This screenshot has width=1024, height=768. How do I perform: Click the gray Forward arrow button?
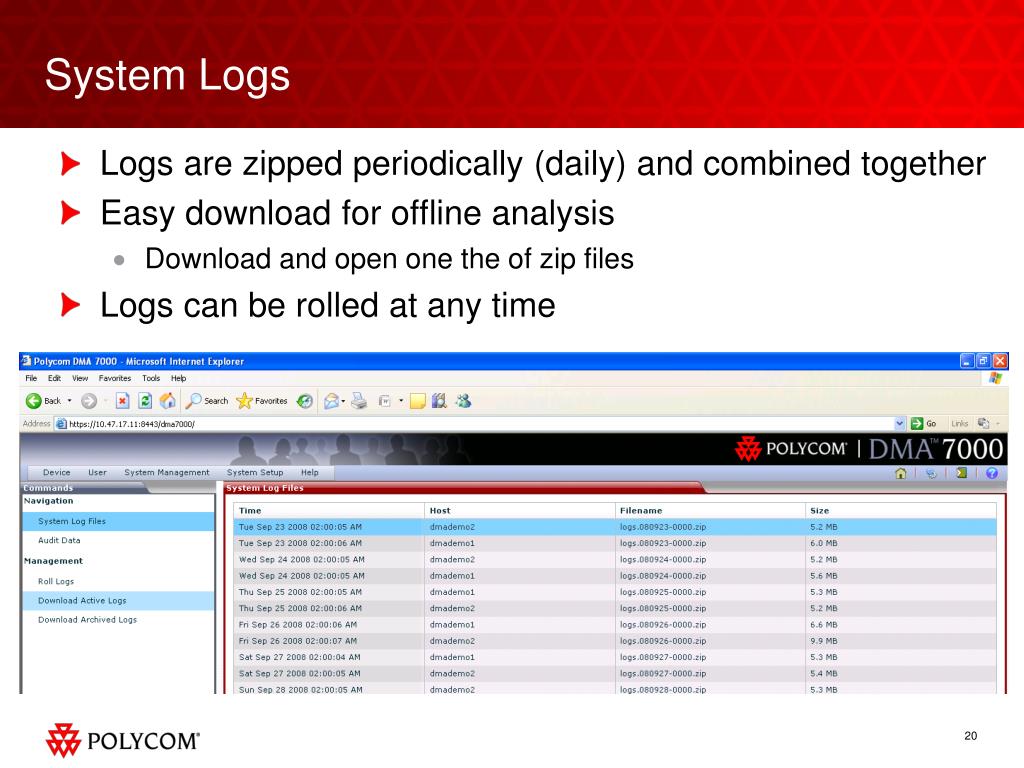89,401
